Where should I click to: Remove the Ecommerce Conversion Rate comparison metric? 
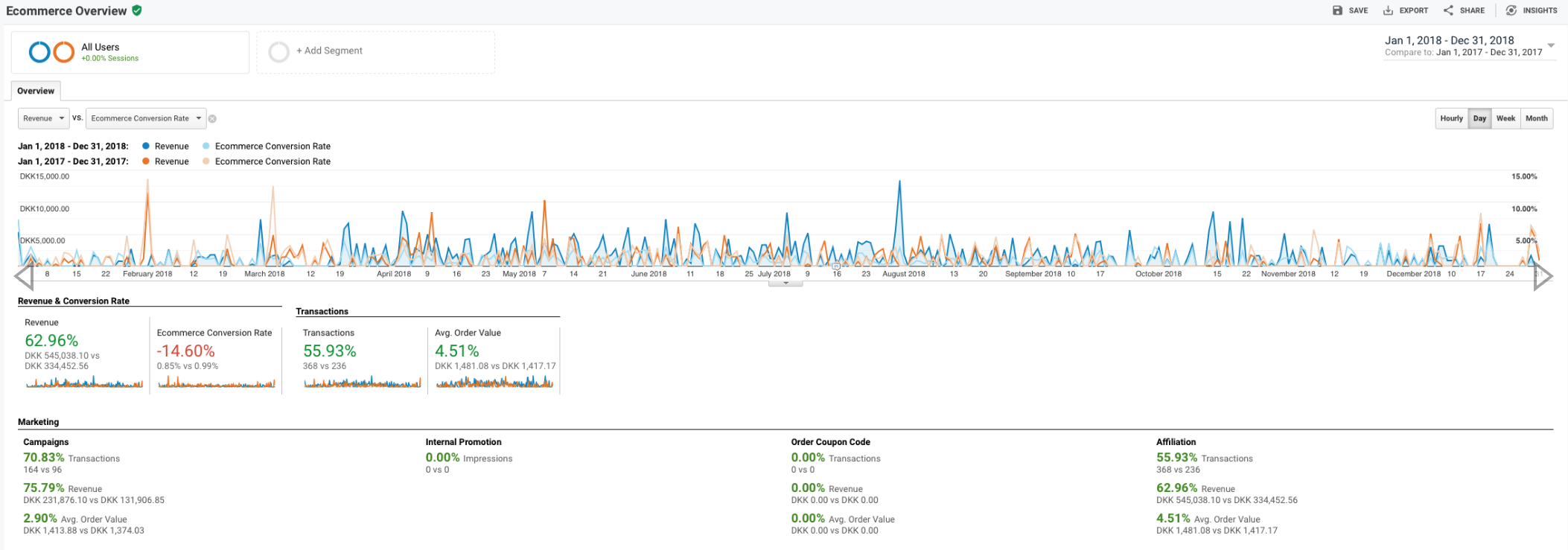(212, 119)
